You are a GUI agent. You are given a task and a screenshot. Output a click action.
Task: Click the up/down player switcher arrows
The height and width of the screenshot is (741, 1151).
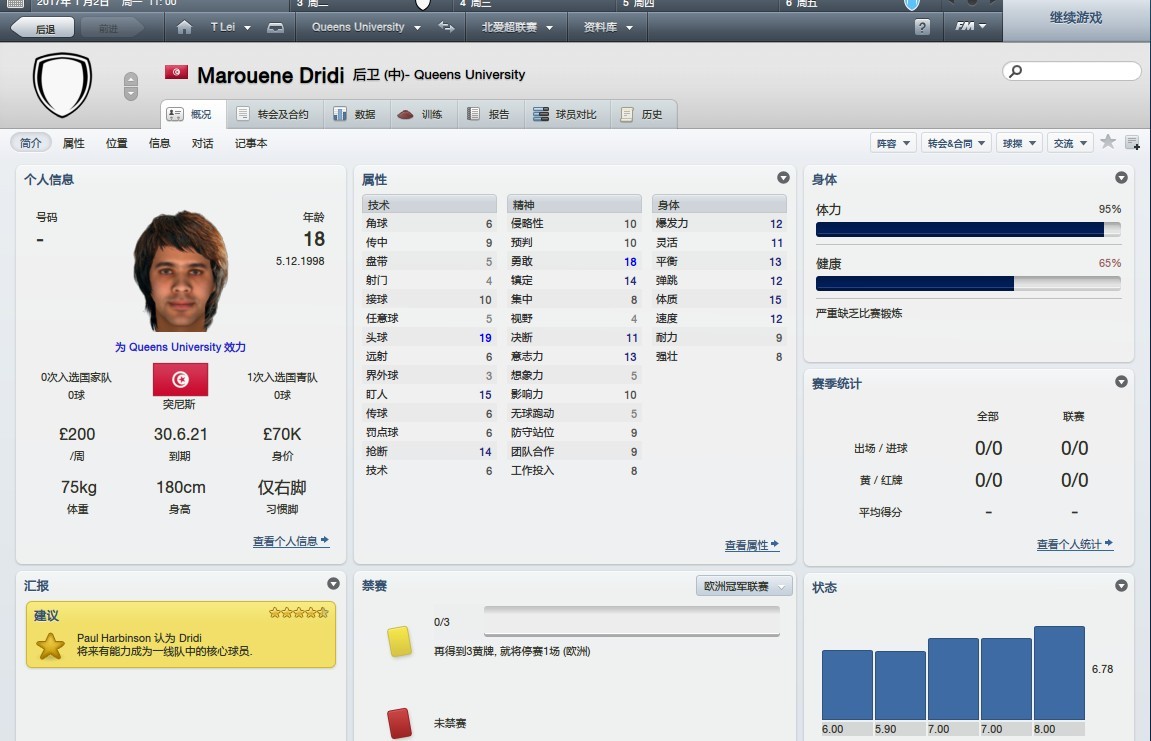(x=131, y=87)
